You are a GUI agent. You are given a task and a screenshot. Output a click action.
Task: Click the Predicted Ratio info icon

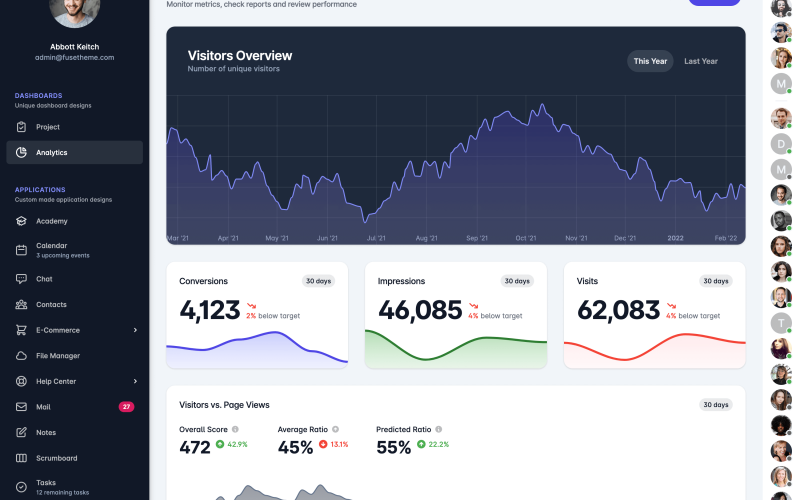(438, 429)
